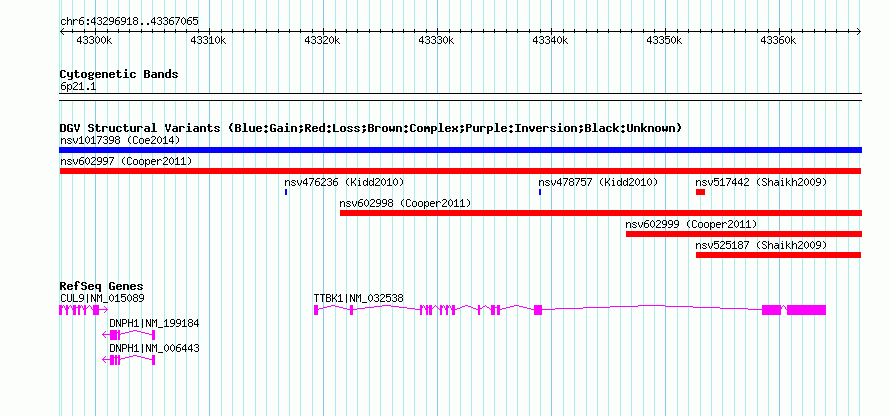The image size is (890, 416).
Task: Click the 43360k ruler tick label
Action: (x=778, y=41)
